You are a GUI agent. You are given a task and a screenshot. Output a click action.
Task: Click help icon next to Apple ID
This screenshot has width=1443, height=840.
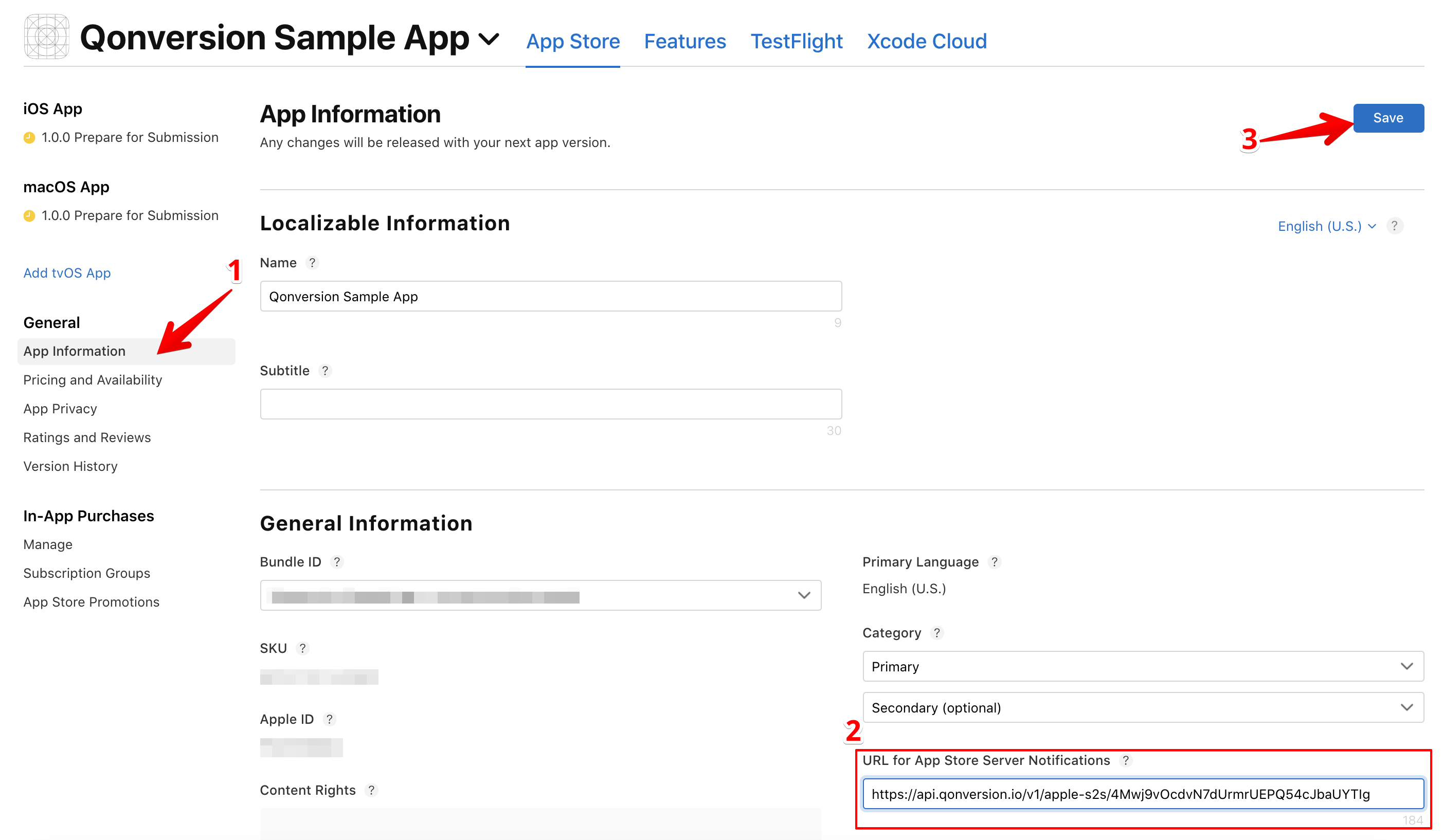pos(329,719)
